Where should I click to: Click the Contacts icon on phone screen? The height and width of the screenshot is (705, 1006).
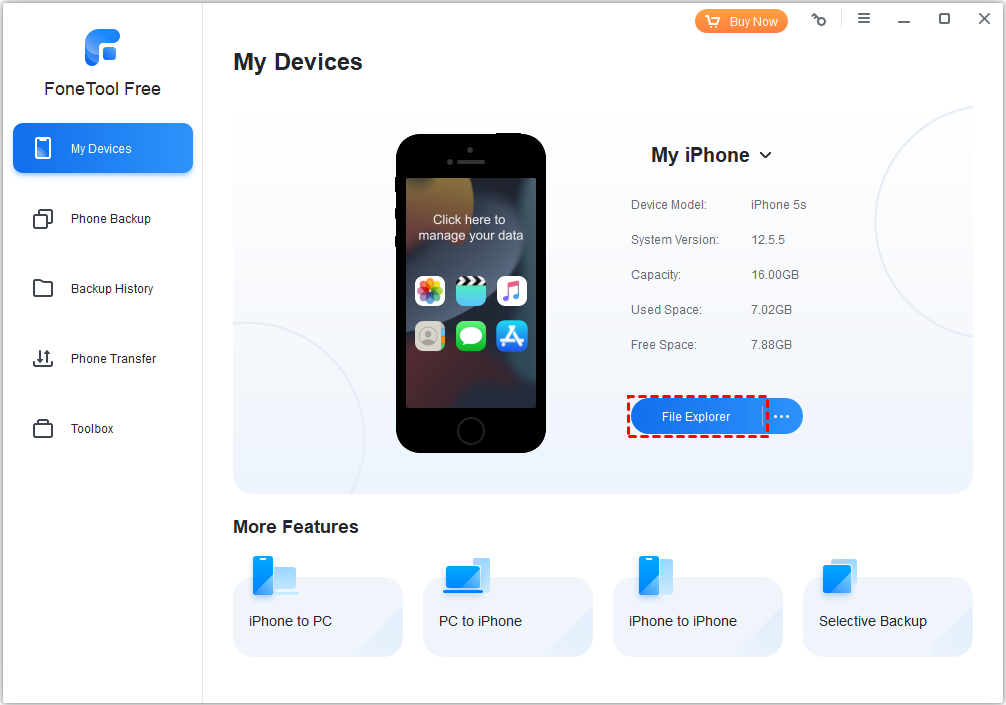[430, 336]
